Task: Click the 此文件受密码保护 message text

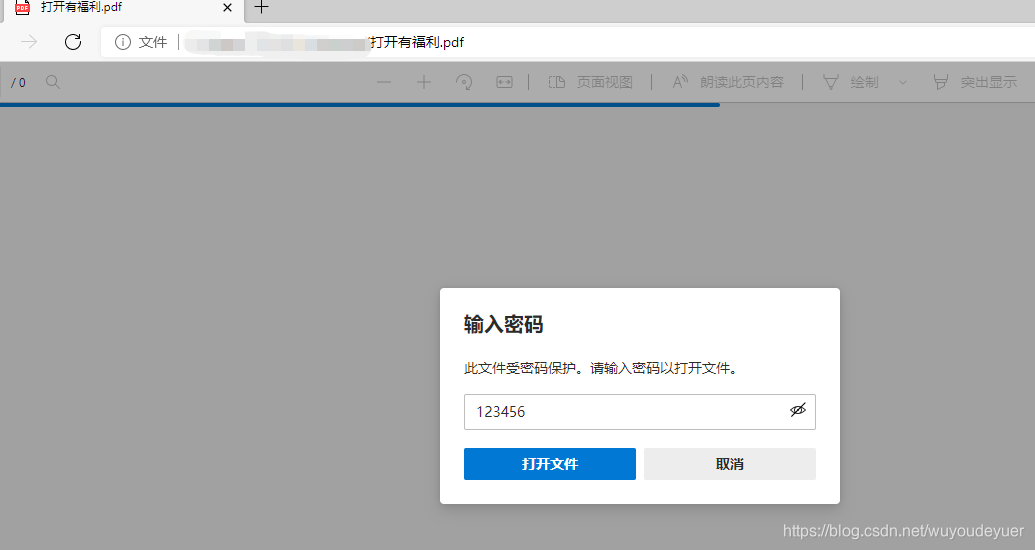Action: (601, 368)
